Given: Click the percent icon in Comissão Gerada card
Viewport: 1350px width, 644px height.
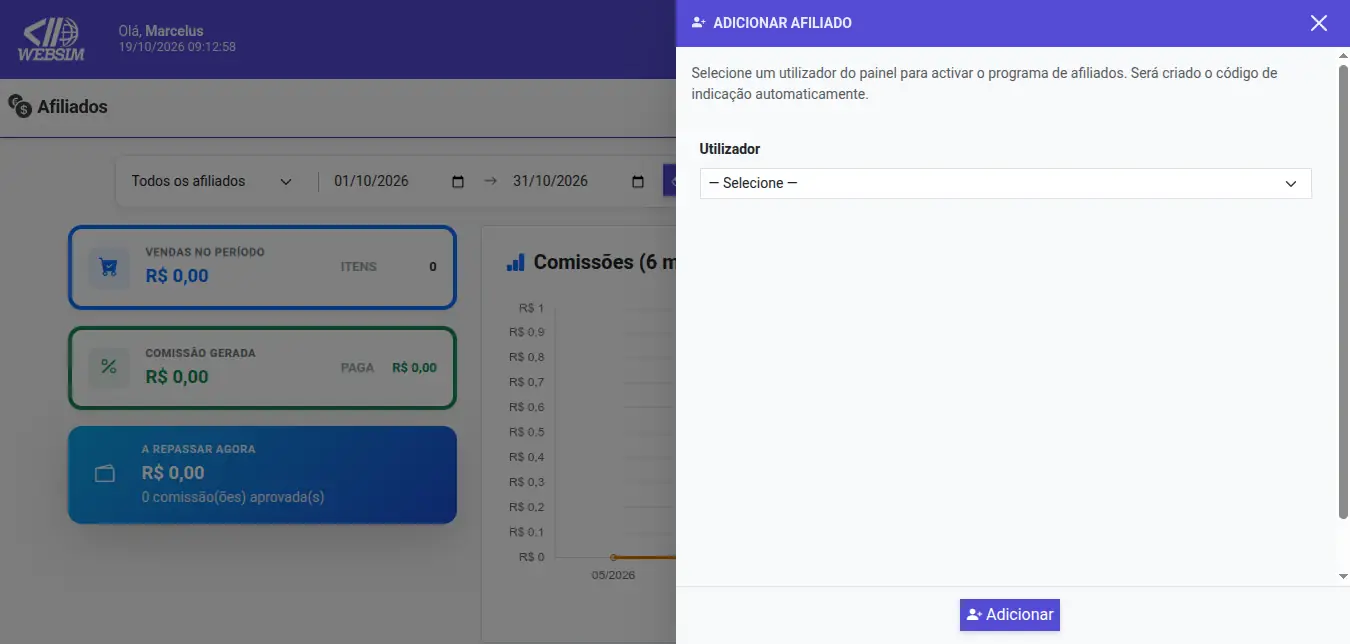Looking at the screenshot, I should [108, 367].
